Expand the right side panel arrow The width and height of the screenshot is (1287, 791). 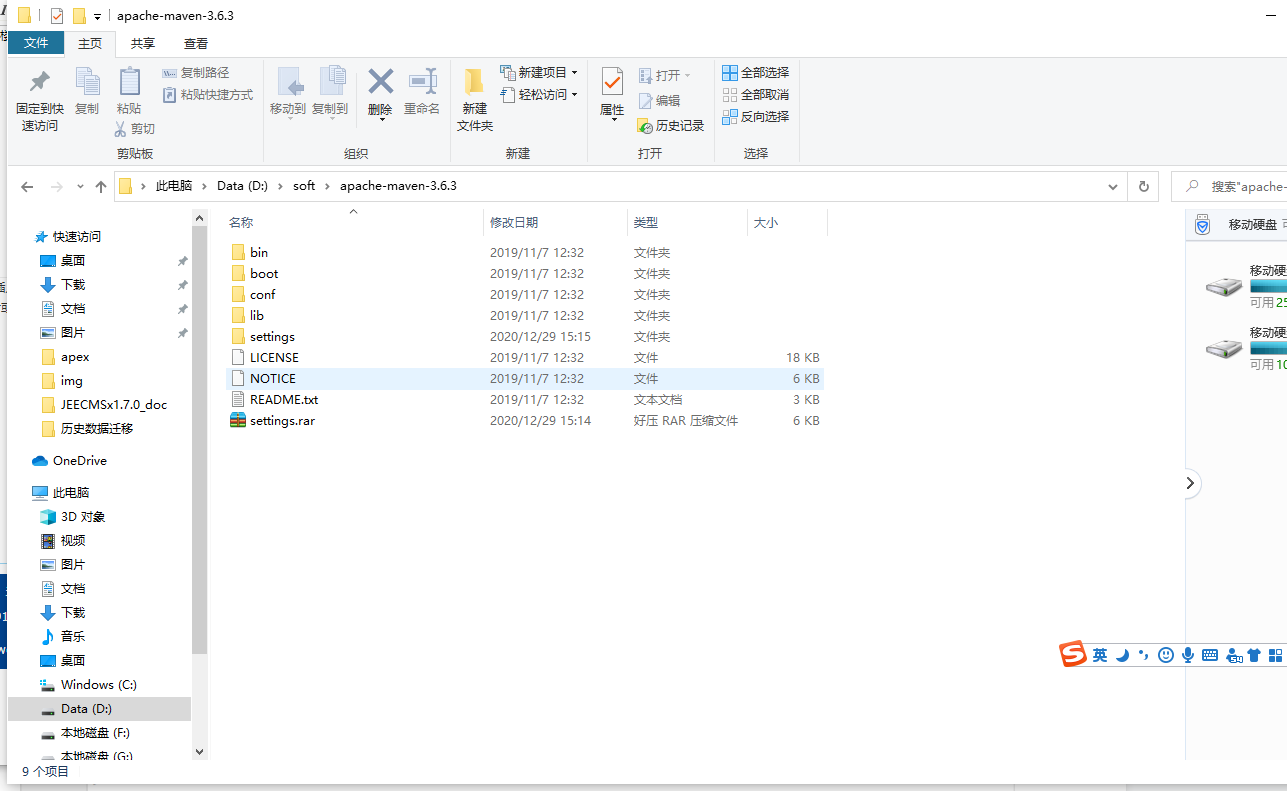(x=1190, y=483)
